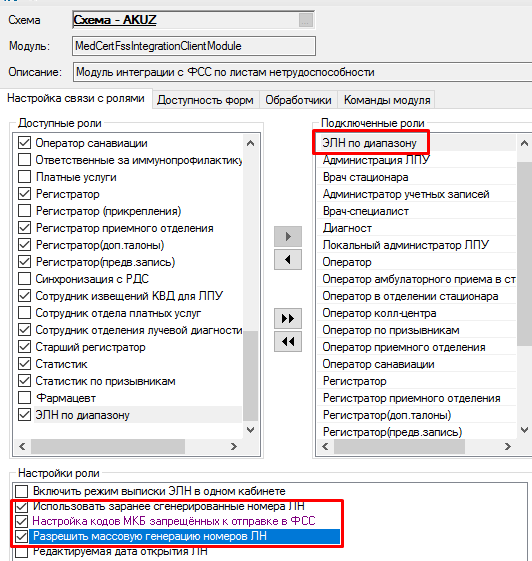Click the double right arrow add-all button
Screen dimensions: 532x561
click(288, 318)
